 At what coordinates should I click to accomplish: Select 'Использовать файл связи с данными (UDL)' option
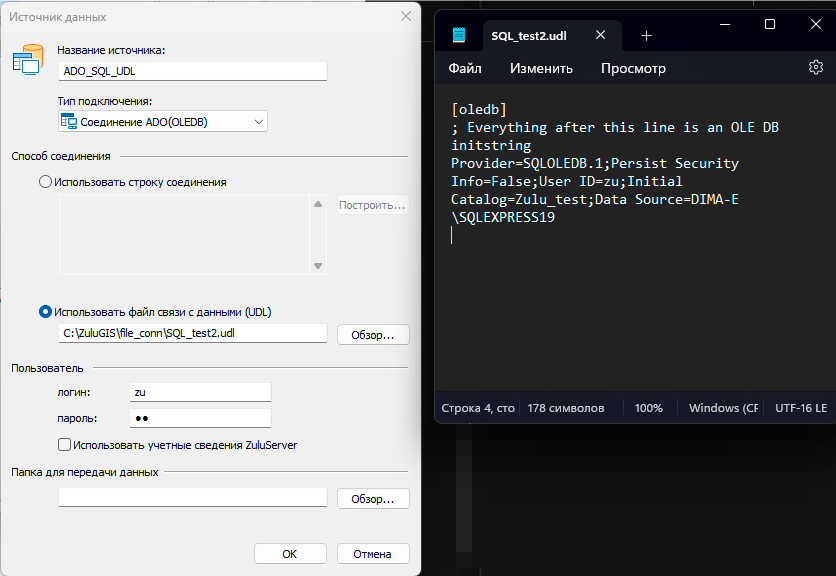[x=45, y=311]
